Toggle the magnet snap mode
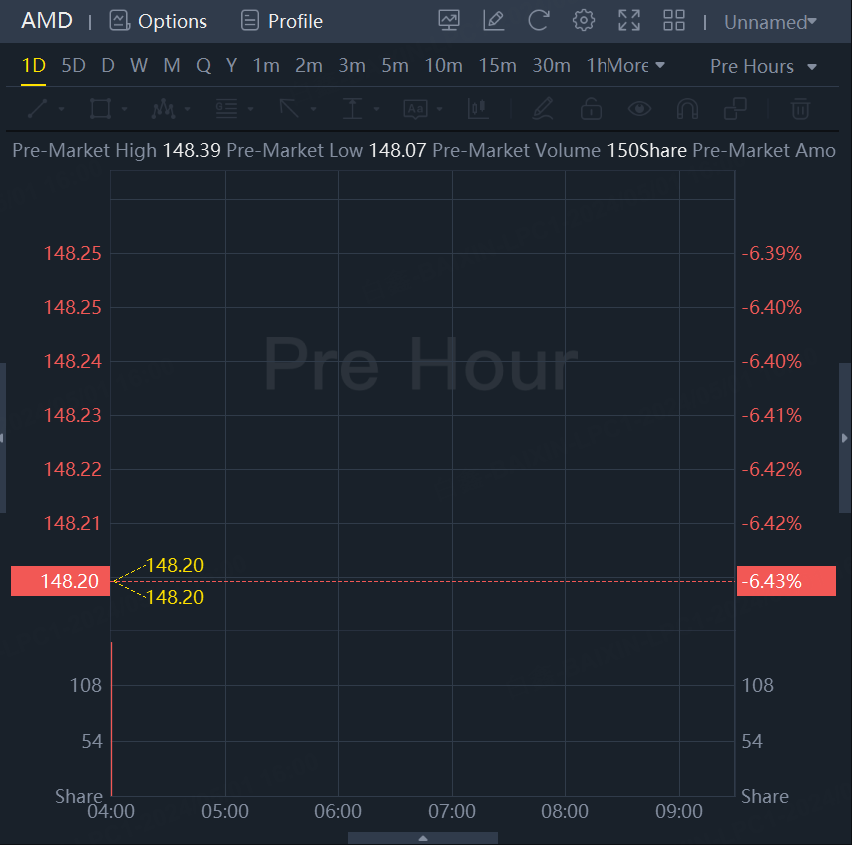The height and width of the screenshot is (845, 852). tap(687, 108)
